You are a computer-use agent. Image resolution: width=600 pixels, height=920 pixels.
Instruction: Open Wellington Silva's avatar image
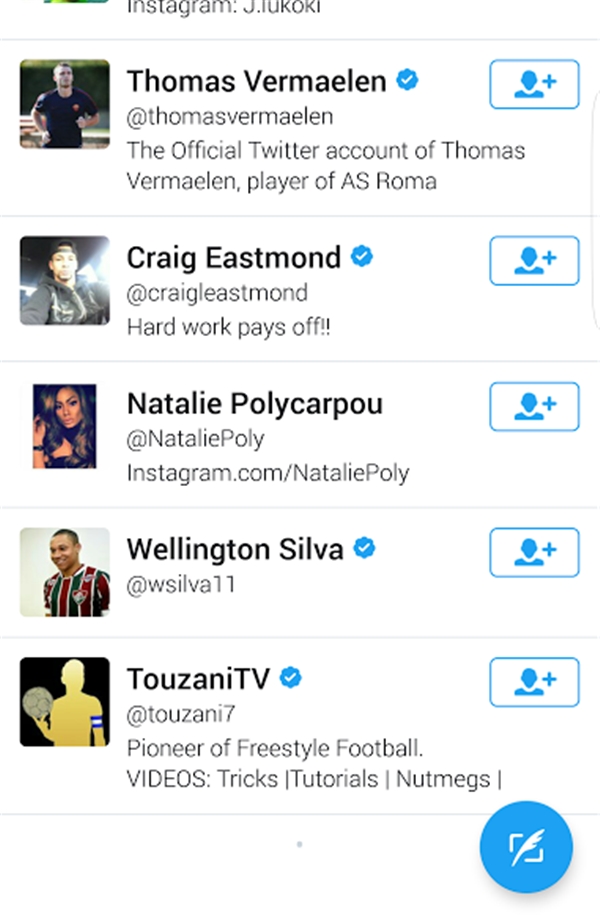click(65, 572)
